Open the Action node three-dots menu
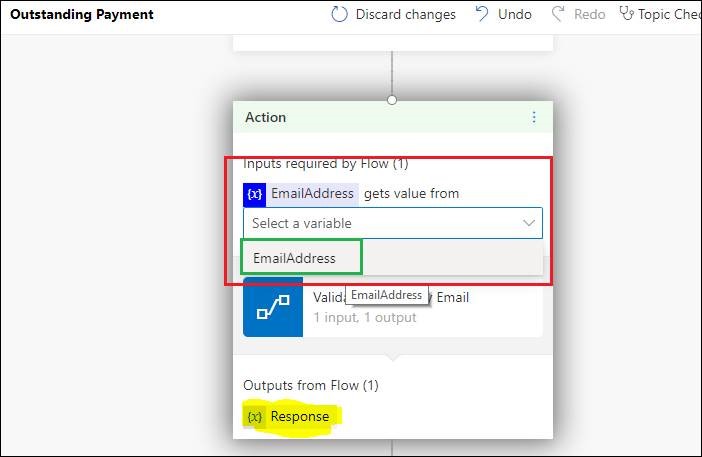Screen dimensions: 702x457 coord(534,117)
